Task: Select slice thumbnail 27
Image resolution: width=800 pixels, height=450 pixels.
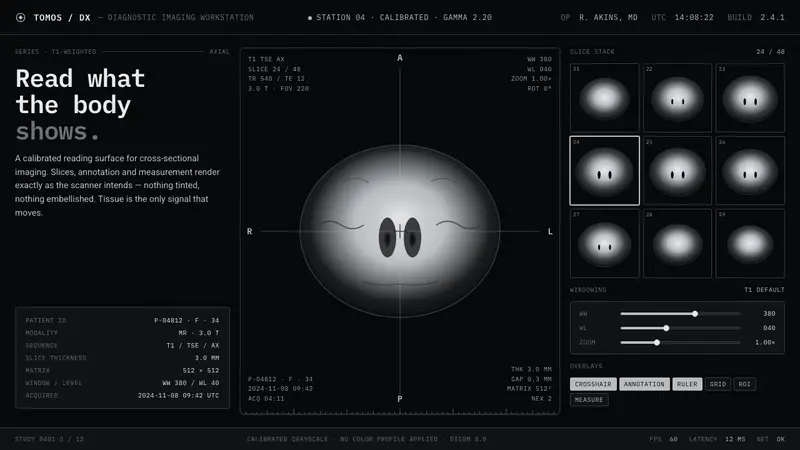Action: (604, 243)
